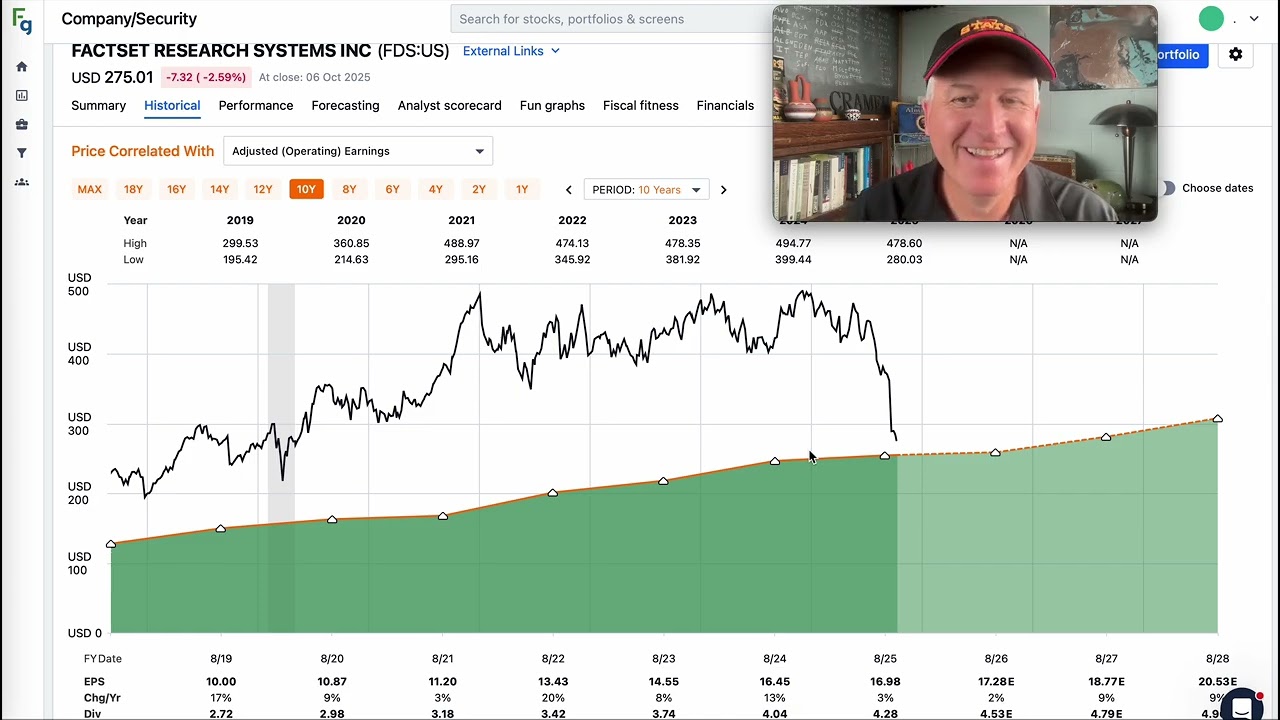
Task: Click the 8/23 earnings data point marker
Action: point(663,481)
